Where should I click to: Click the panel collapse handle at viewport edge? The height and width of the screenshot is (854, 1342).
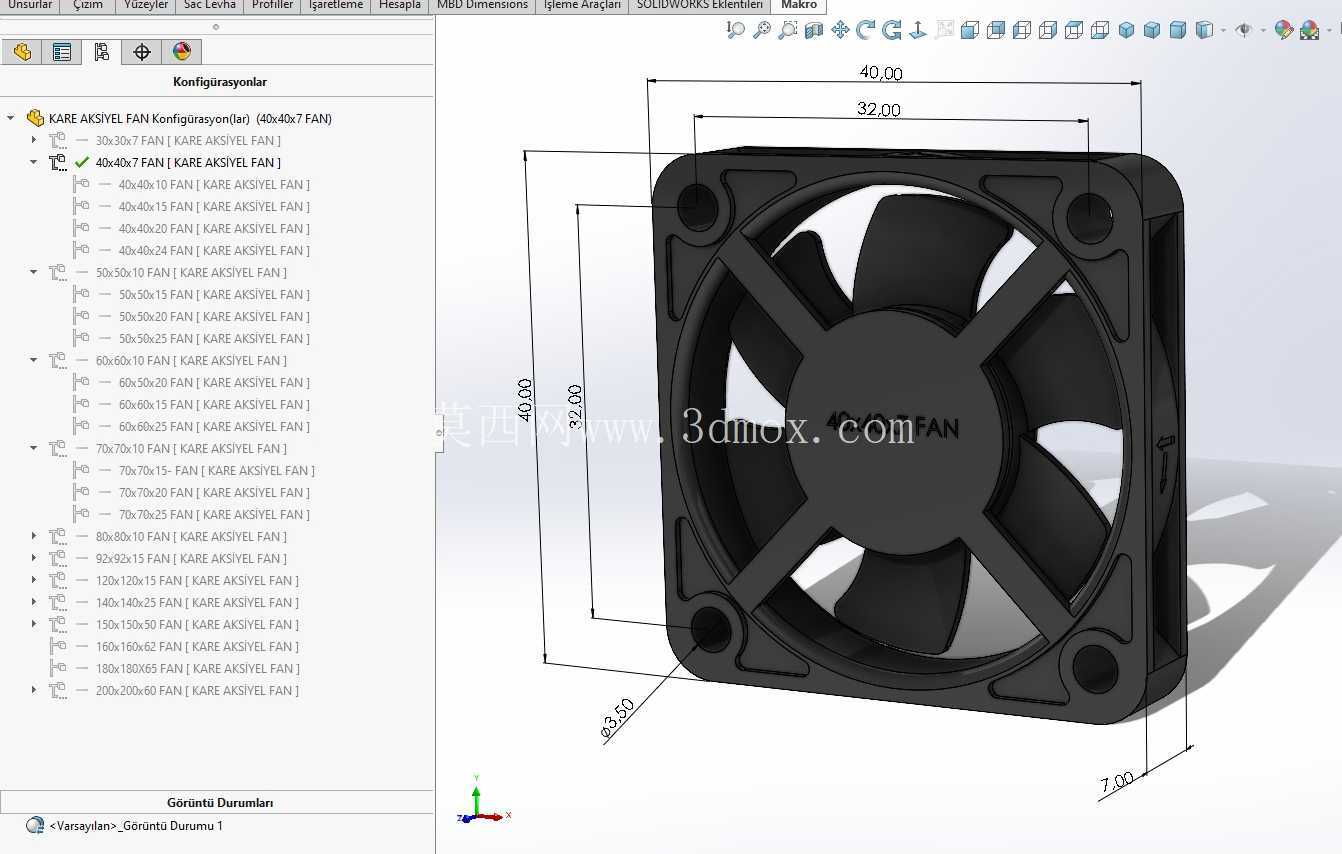coord(438,432)
